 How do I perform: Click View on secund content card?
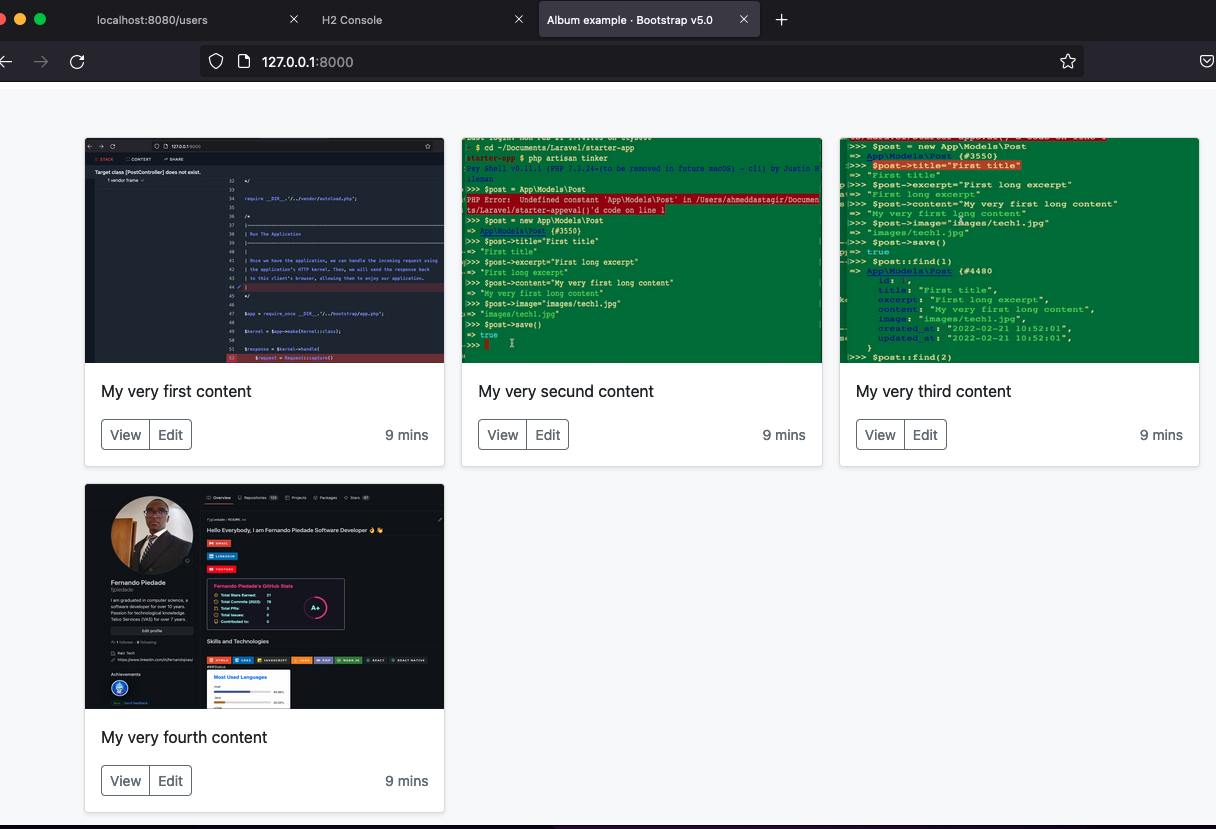503,435
